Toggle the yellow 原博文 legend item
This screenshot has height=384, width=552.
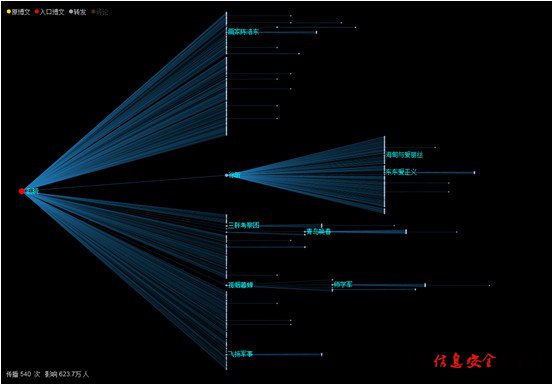pyautogui.click(x=18, y=12)
